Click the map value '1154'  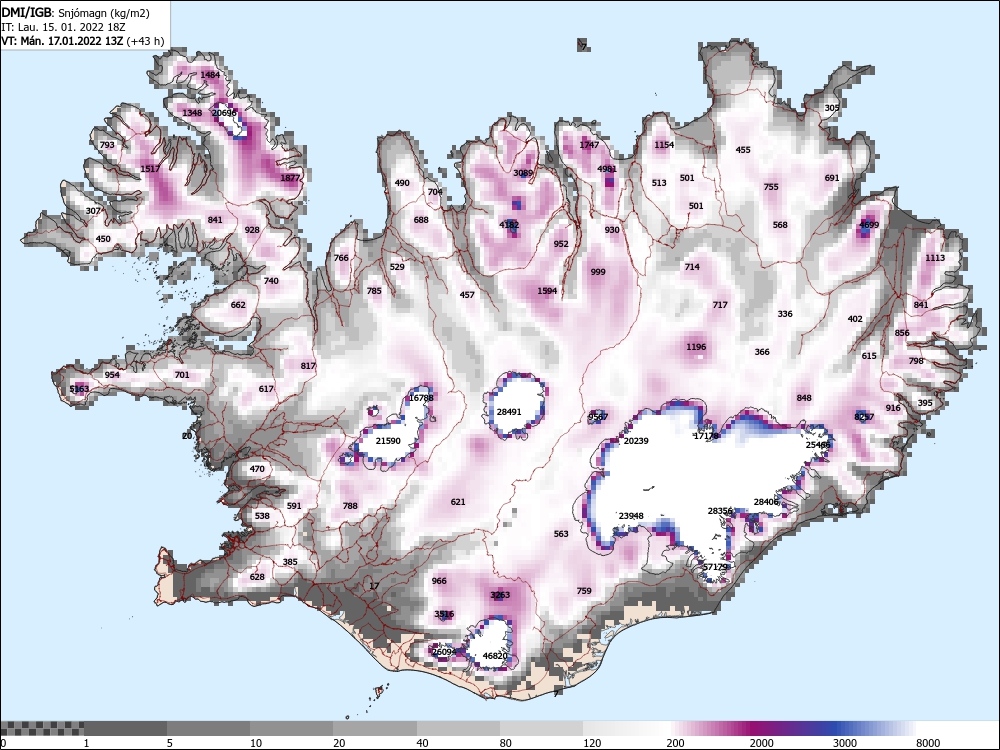coord(664,145)
